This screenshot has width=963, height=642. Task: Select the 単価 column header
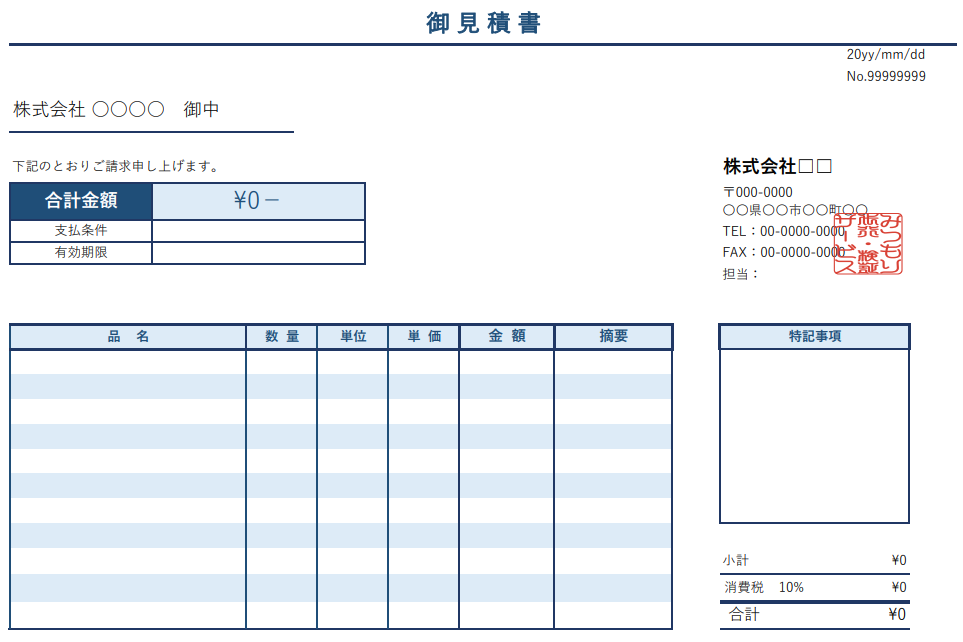tap(424, 337)
